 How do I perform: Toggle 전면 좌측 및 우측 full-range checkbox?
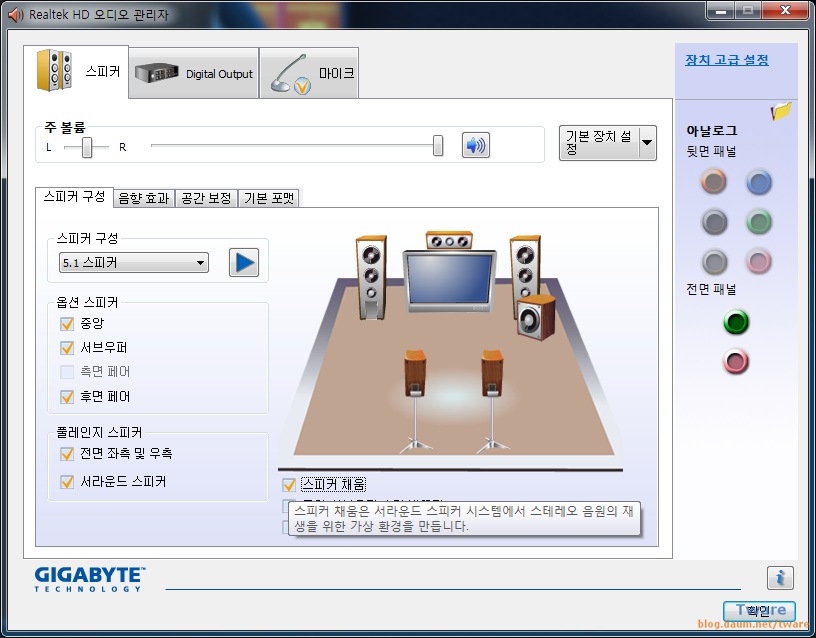[67, 454]
